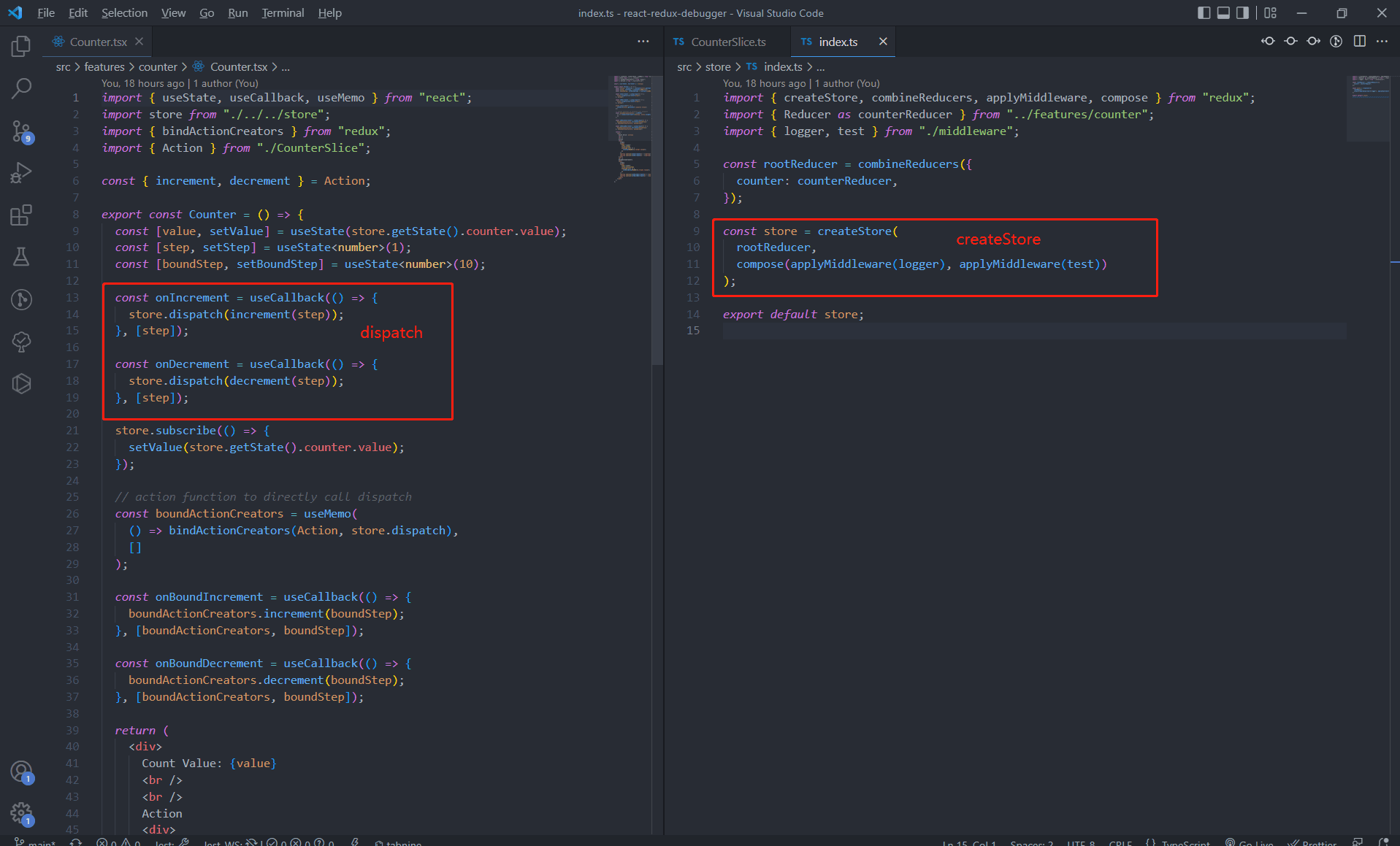
Task: Click blame annotation above line 1 in Counter.tsx
Action: 180,83
